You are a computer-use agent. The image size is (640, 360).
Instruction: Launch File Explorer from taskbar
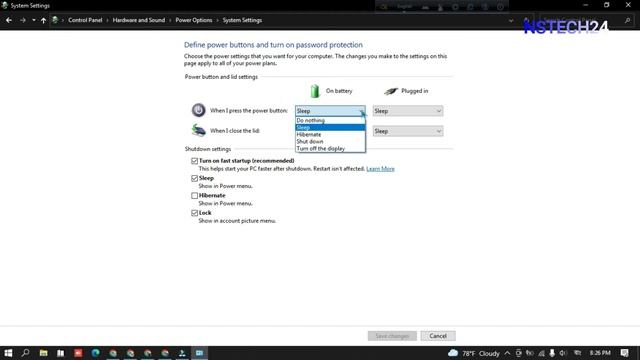click(x=43, y=353)
